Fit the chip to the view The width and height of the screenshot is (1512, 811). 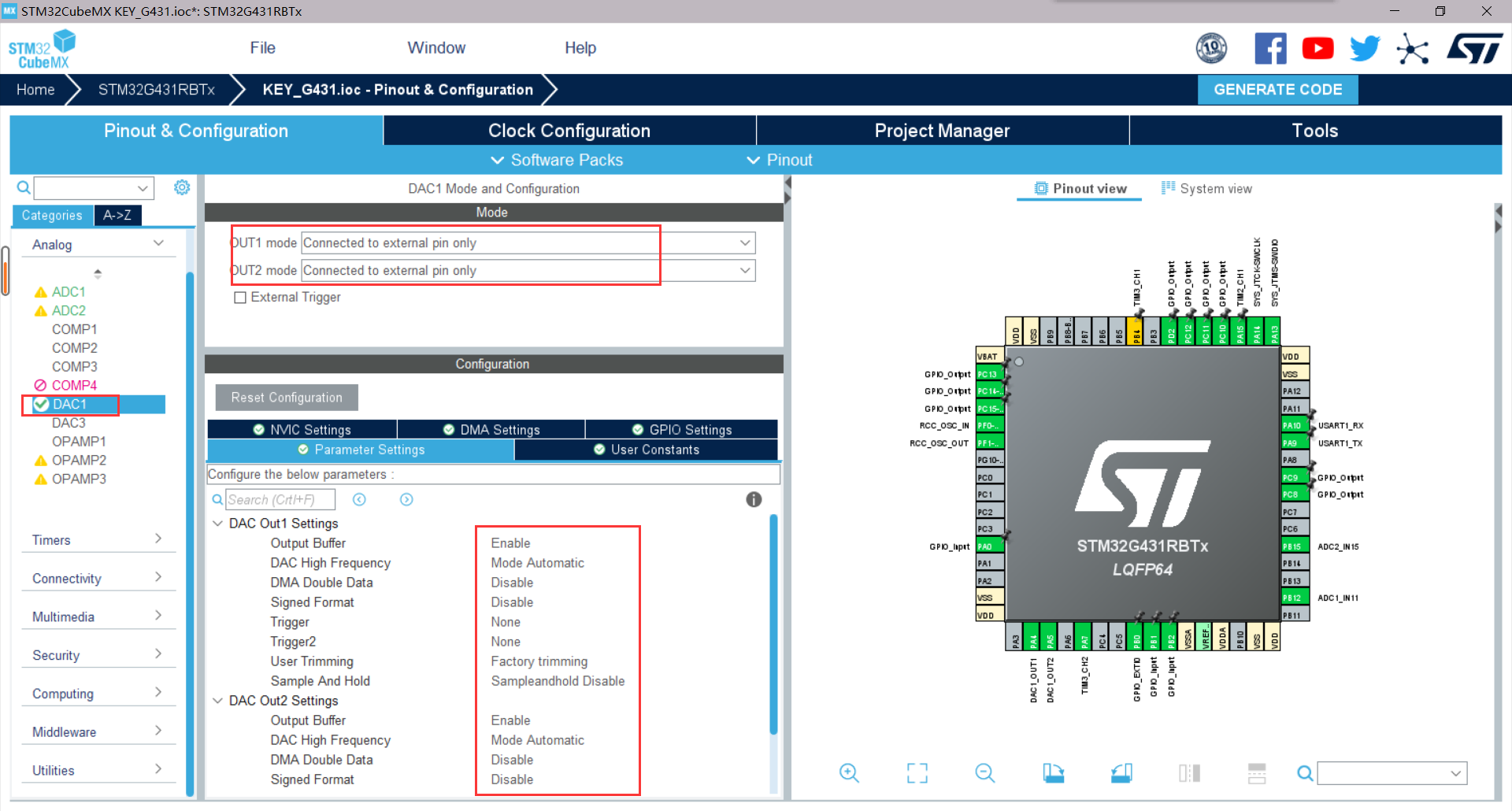pos(917,773)
